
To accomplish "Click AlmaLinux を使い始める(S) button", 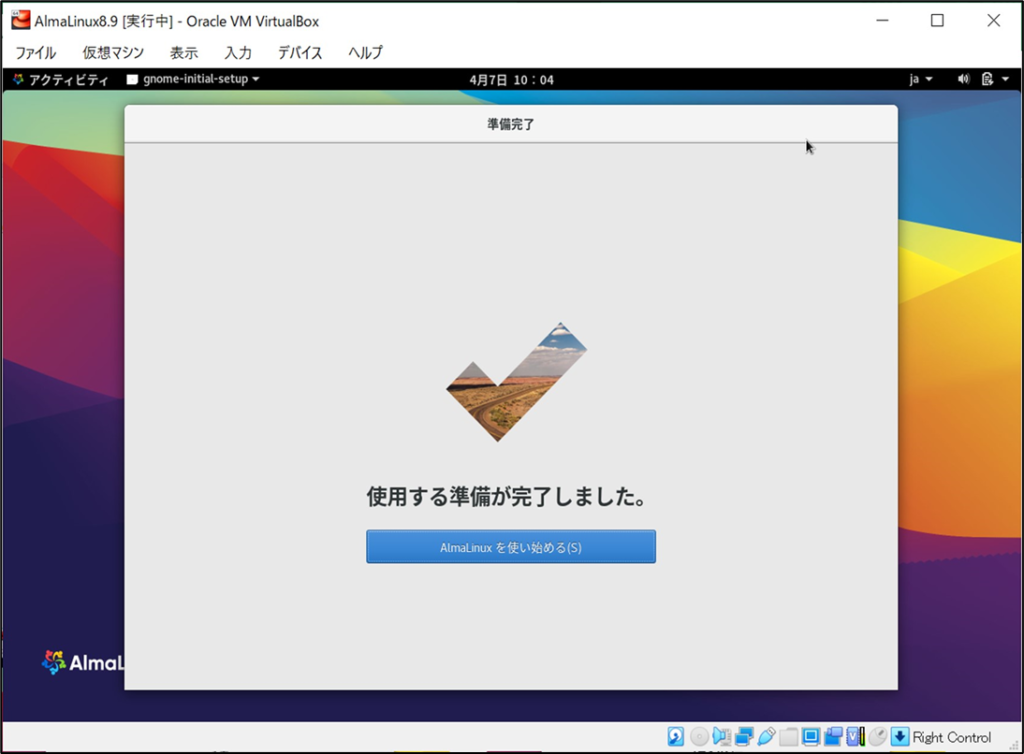I will click(511, 546).
